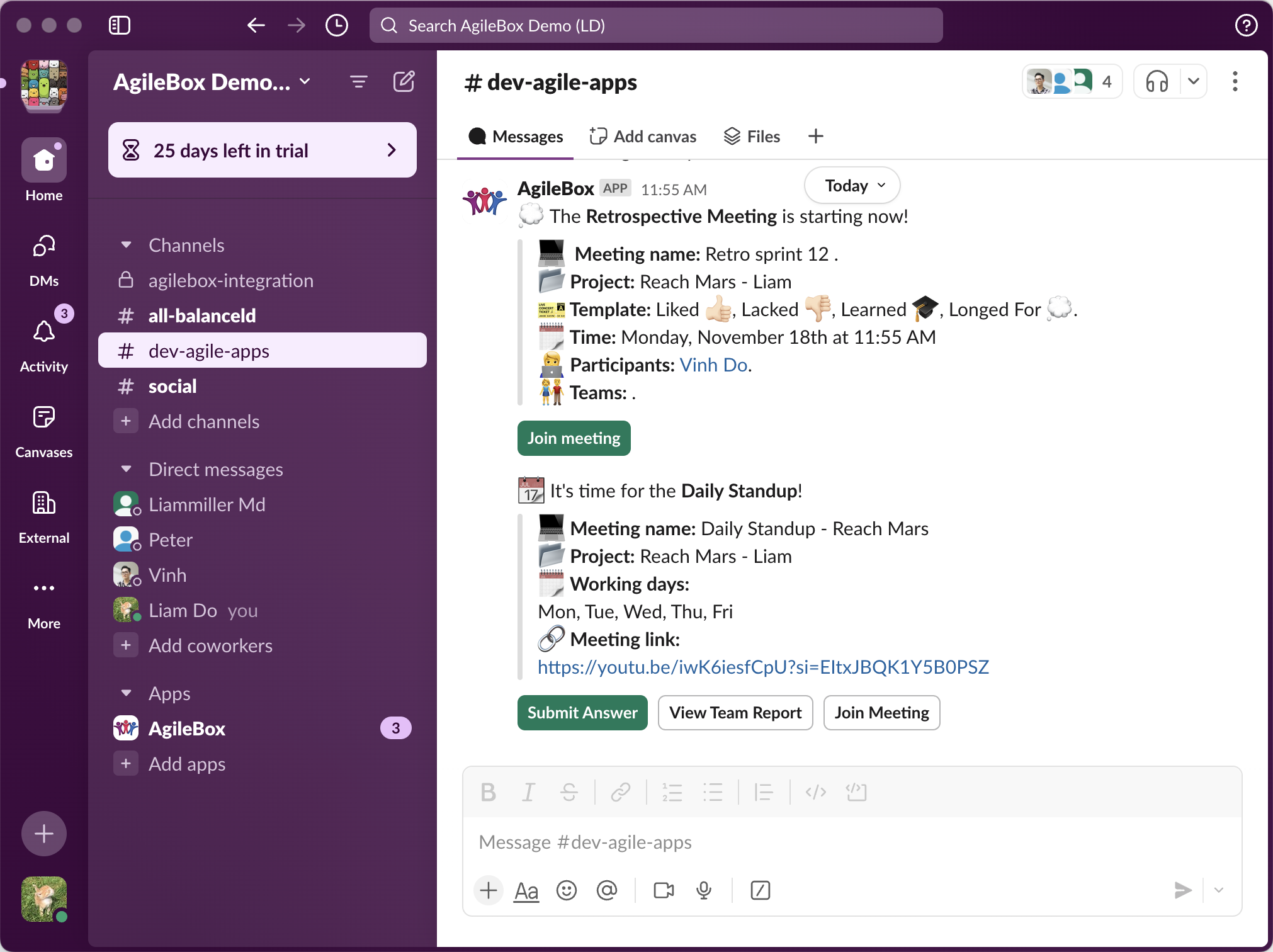The width and height of the screenshot is (1273, 952).
Task: Collapse the Channels section
Action: (127, 245)
